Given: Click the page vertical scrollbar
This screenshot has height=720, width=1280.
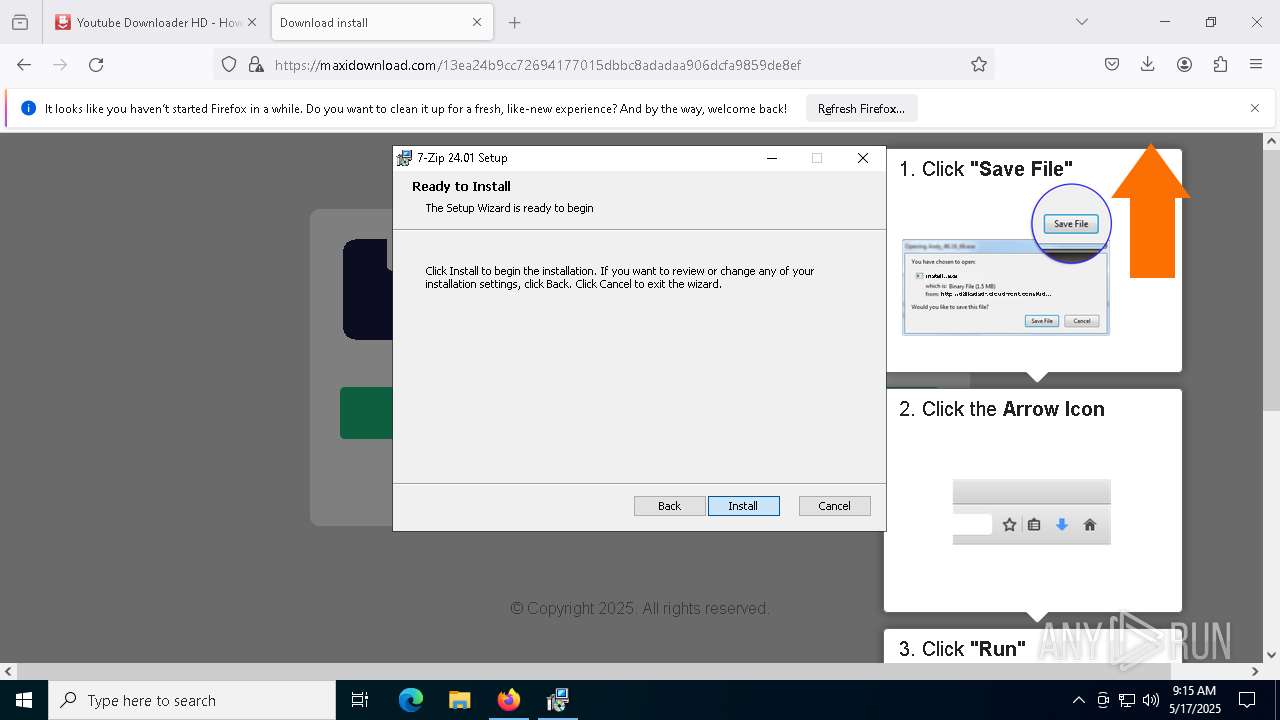Looking at the screenshot, I should (1271, 280).
